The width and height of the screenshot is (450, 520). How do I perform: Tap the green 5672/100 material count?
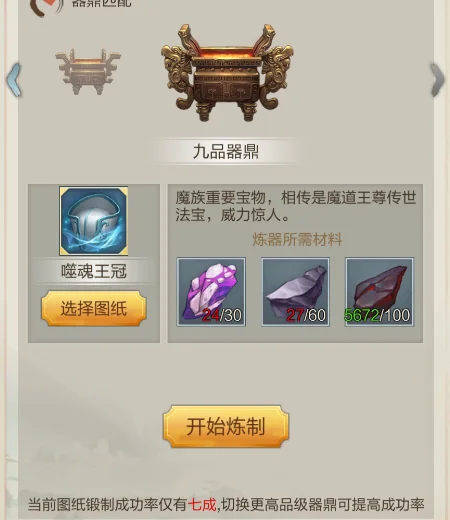[x=377, y=315]
